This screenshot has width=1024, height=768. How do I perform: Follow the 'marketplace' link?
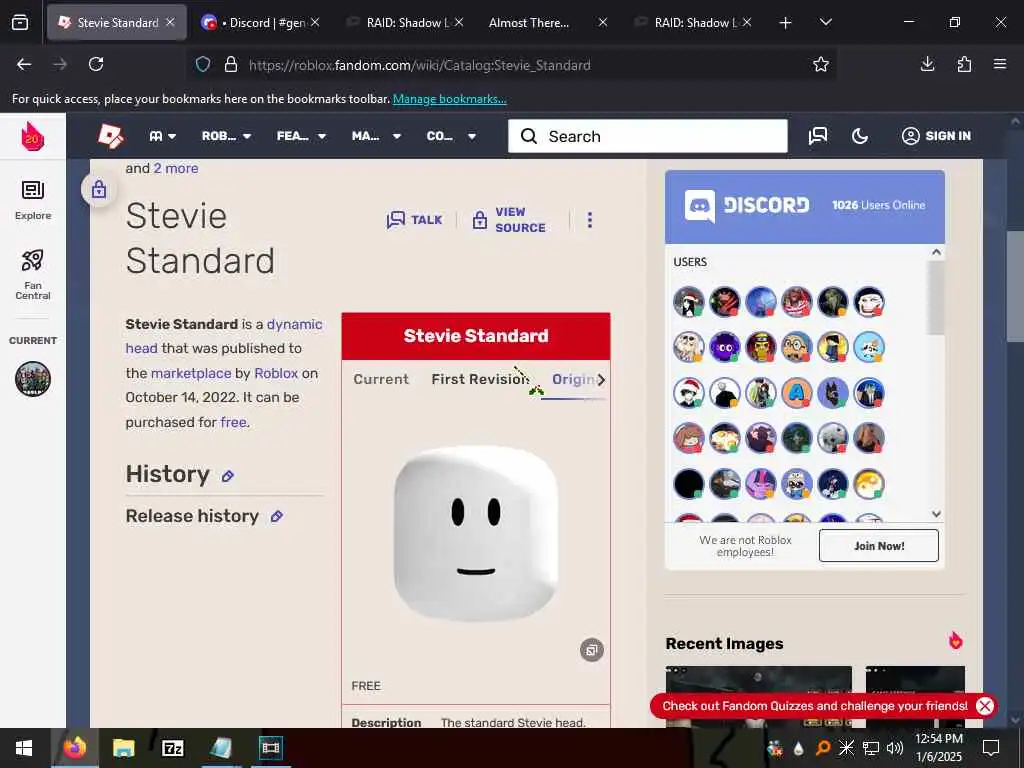click(191, 373)
